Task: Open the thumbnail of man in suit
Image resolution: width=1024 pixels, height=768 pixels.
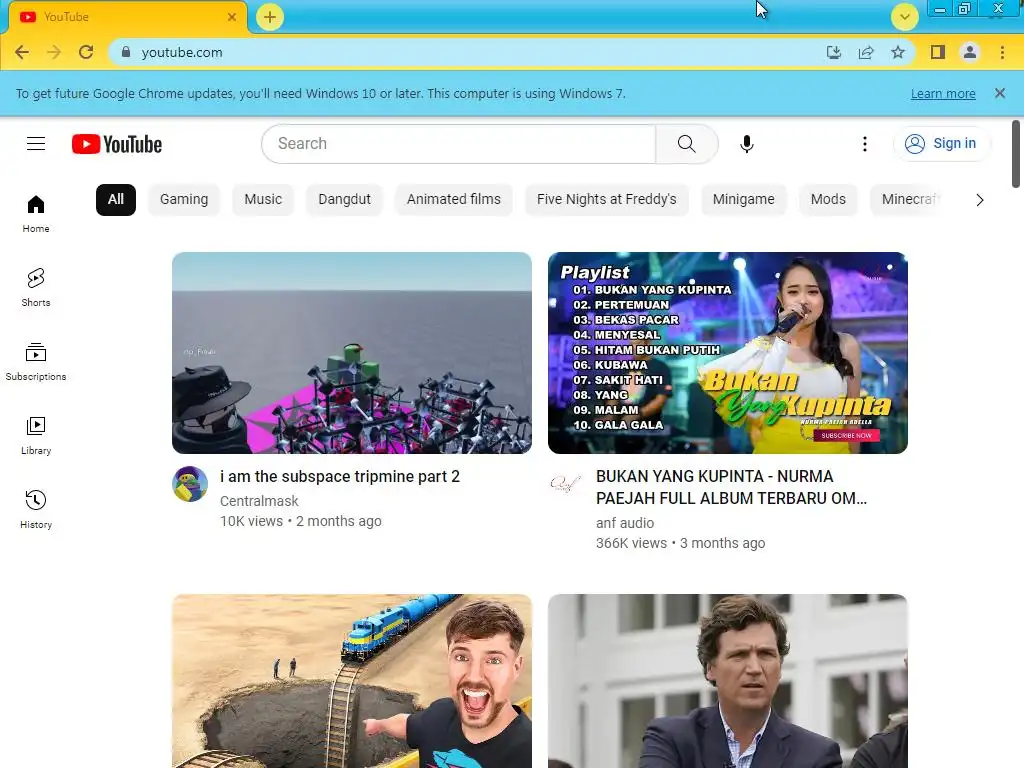Action: click(x=728, y=680)
